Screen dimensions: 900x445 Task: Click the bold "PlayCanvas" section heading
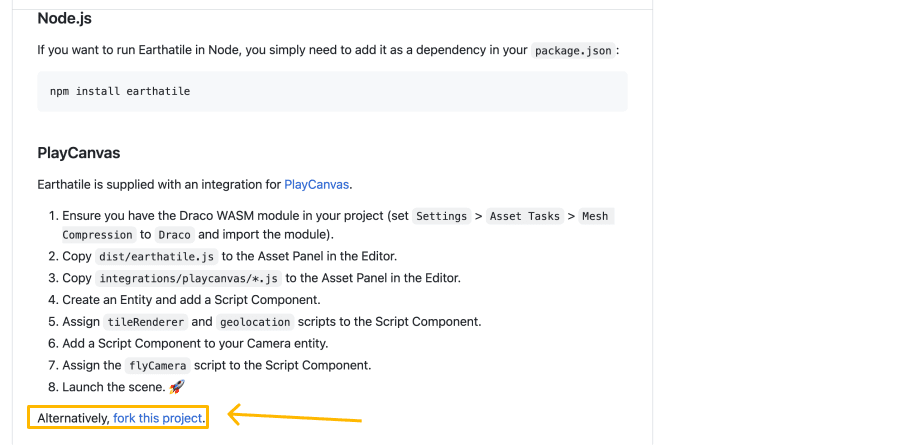coord(79,153)
